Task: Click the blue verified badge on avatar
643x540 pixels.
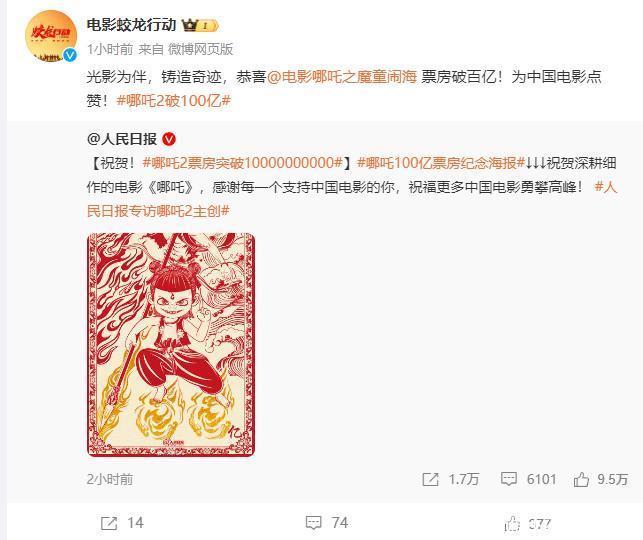Action: pyautogui.click(x=70, y=55)
